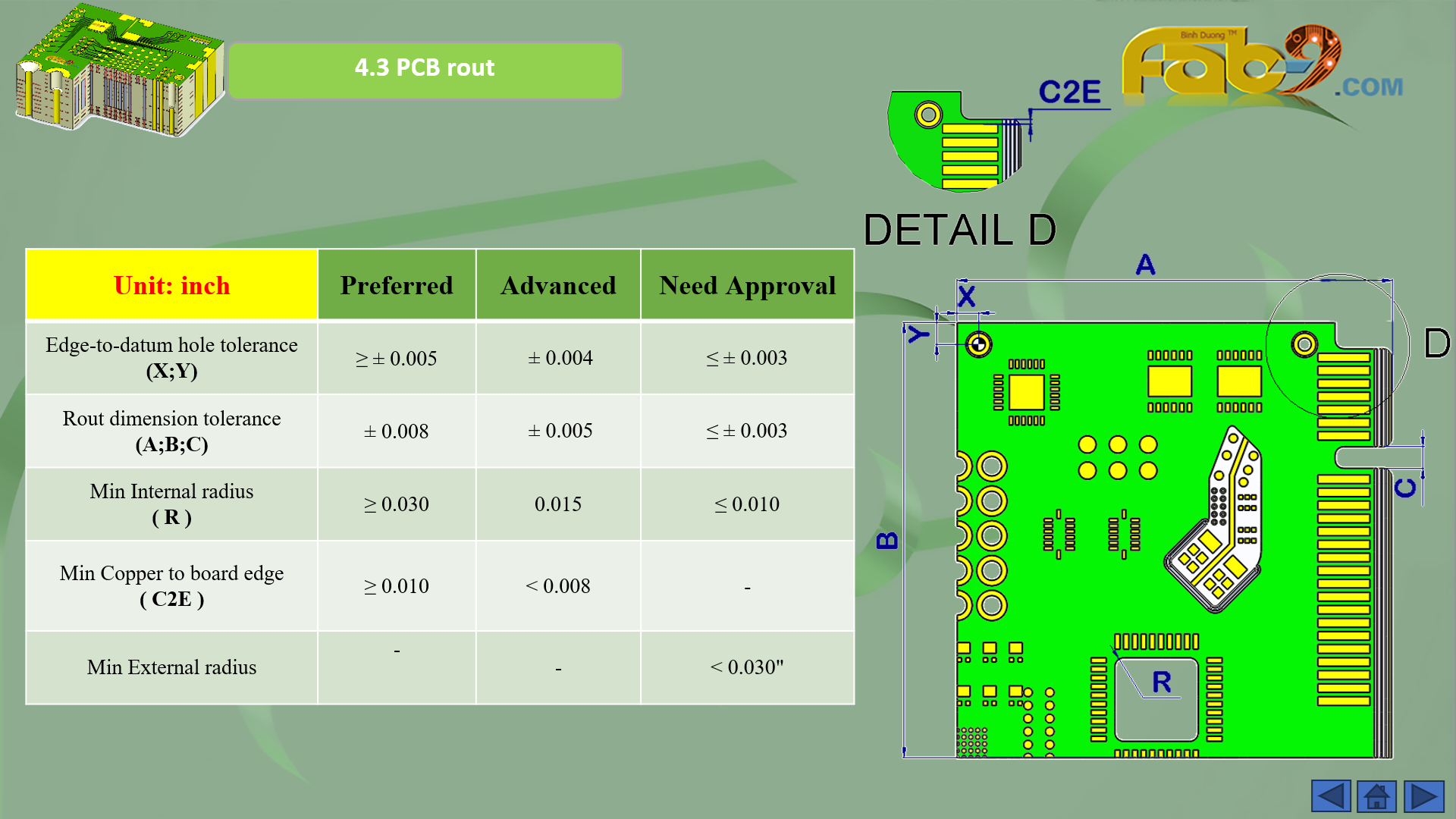Image resolution: width=1456 pixels, height=819 pixels.
Task: Select the Advanced column header
Action: (x=558, y=285)
